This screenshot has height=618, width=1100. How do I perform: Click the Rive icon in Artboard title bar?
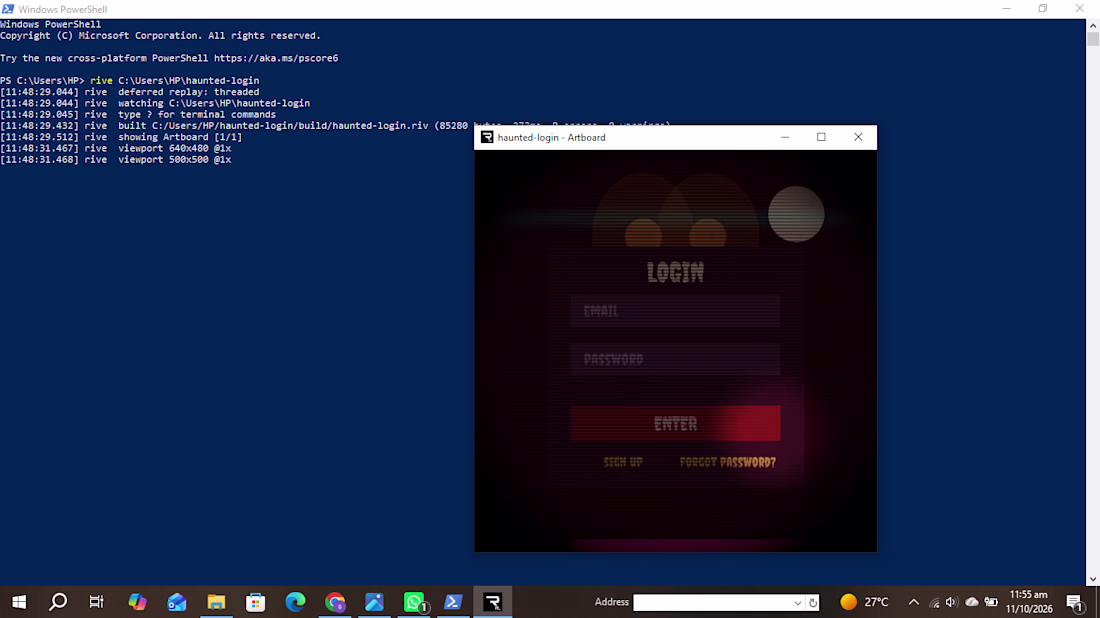(x=487, y=137)
